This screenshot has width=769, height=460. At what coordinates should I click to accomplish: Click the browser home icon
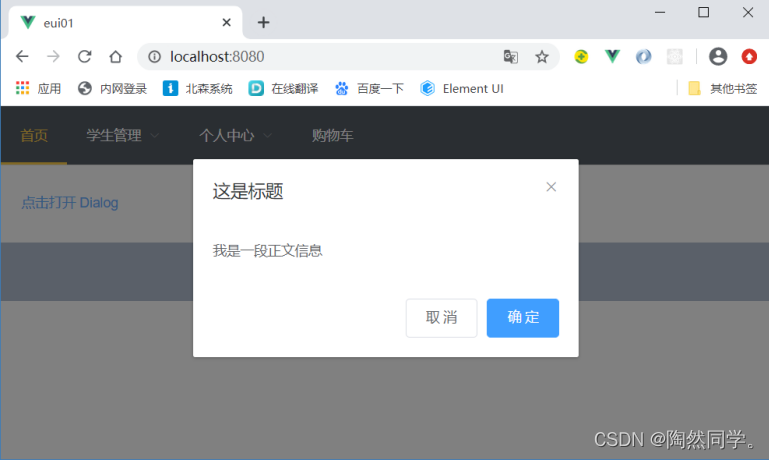[116, 56]
